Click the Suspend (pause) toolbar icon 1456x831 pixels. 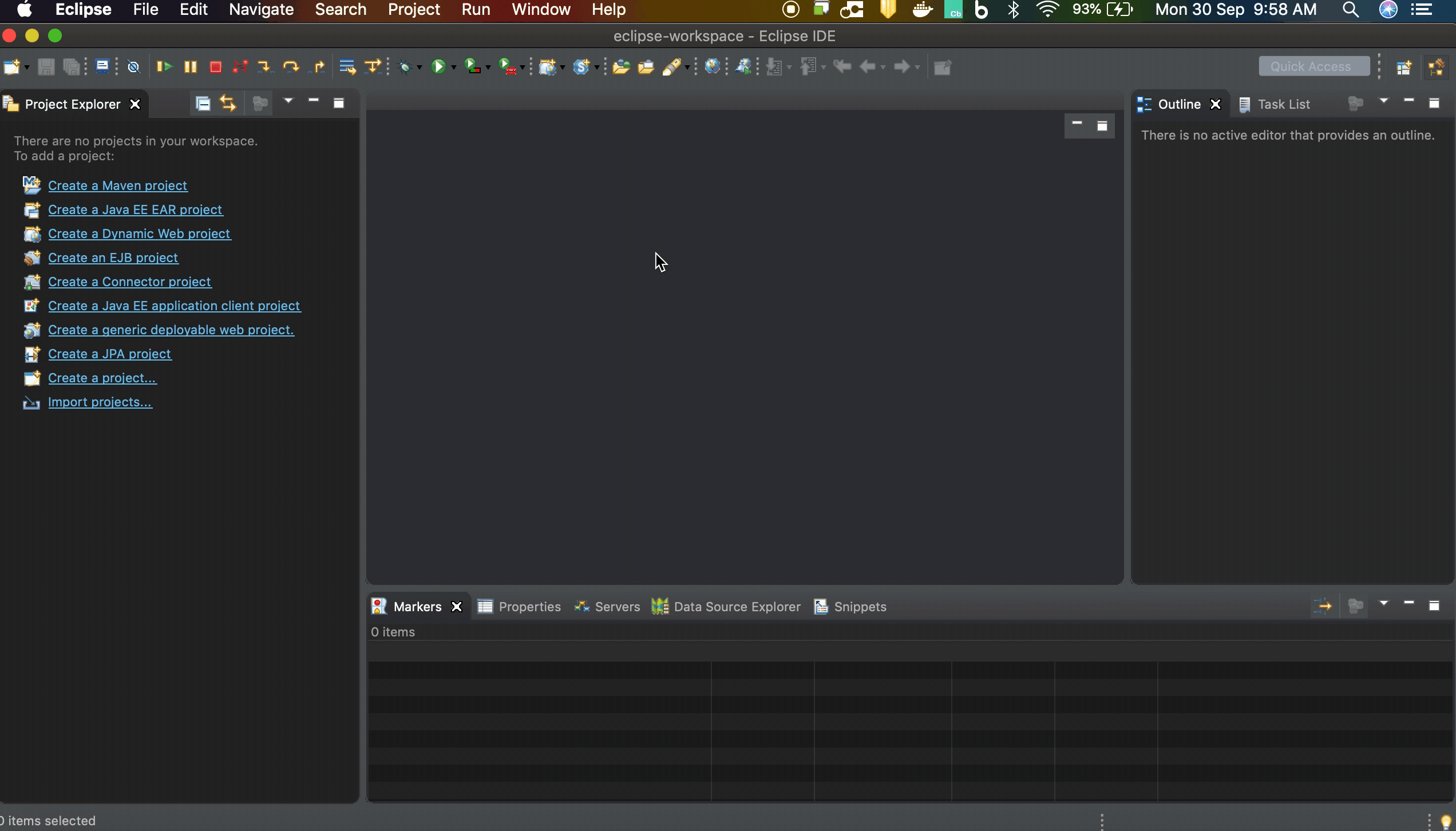pyautogui.click(x=190, y=66)
